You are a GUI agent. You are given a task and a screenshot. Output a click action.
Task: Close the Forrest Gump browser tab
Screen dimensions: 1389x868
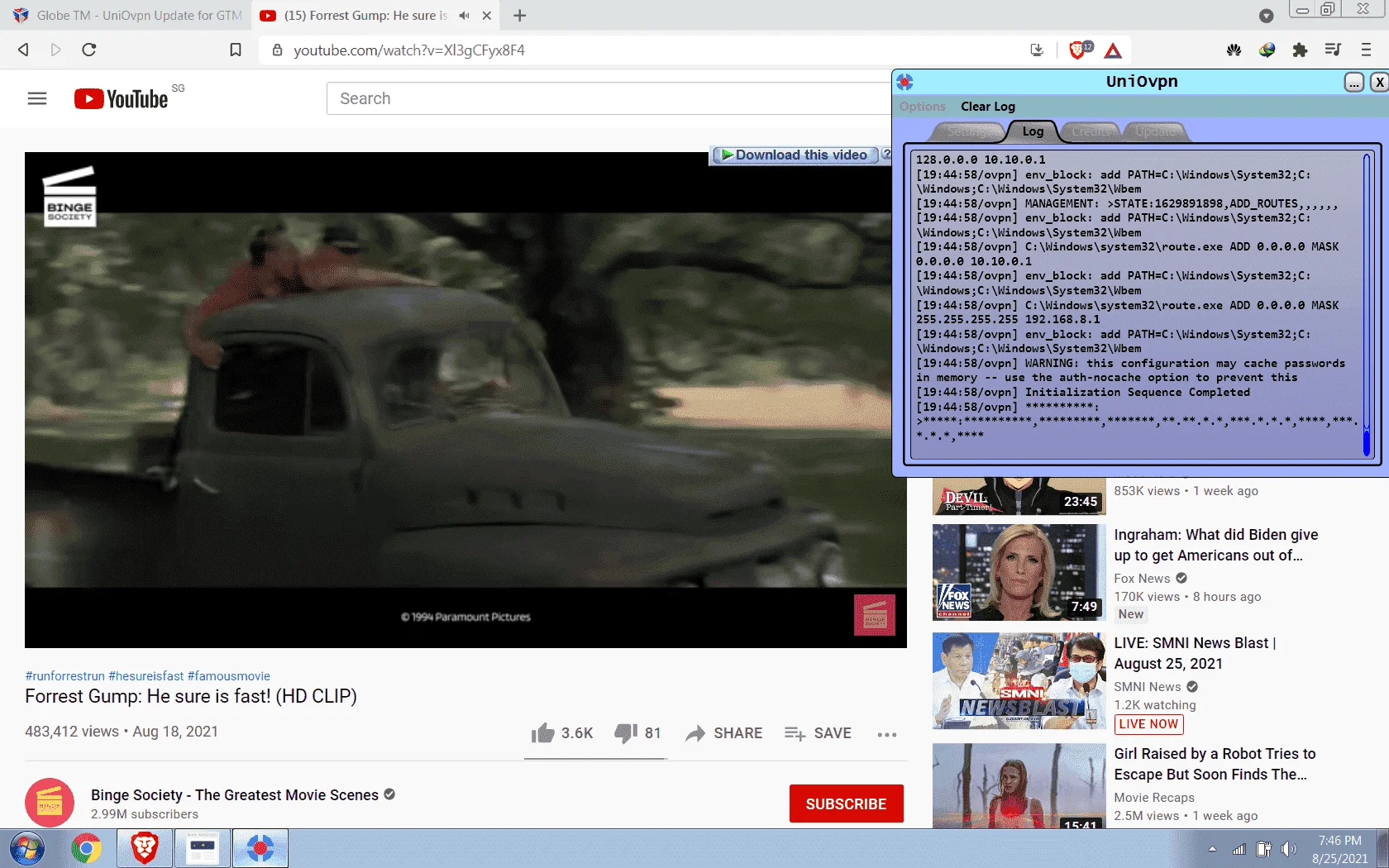pyautogui.click(x=487, y=16)
